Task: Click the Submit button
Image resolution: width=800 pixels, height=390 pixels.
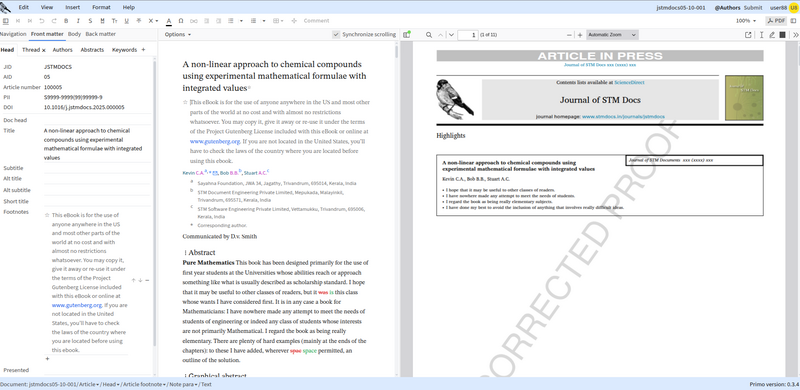Action: click(753, 7)
